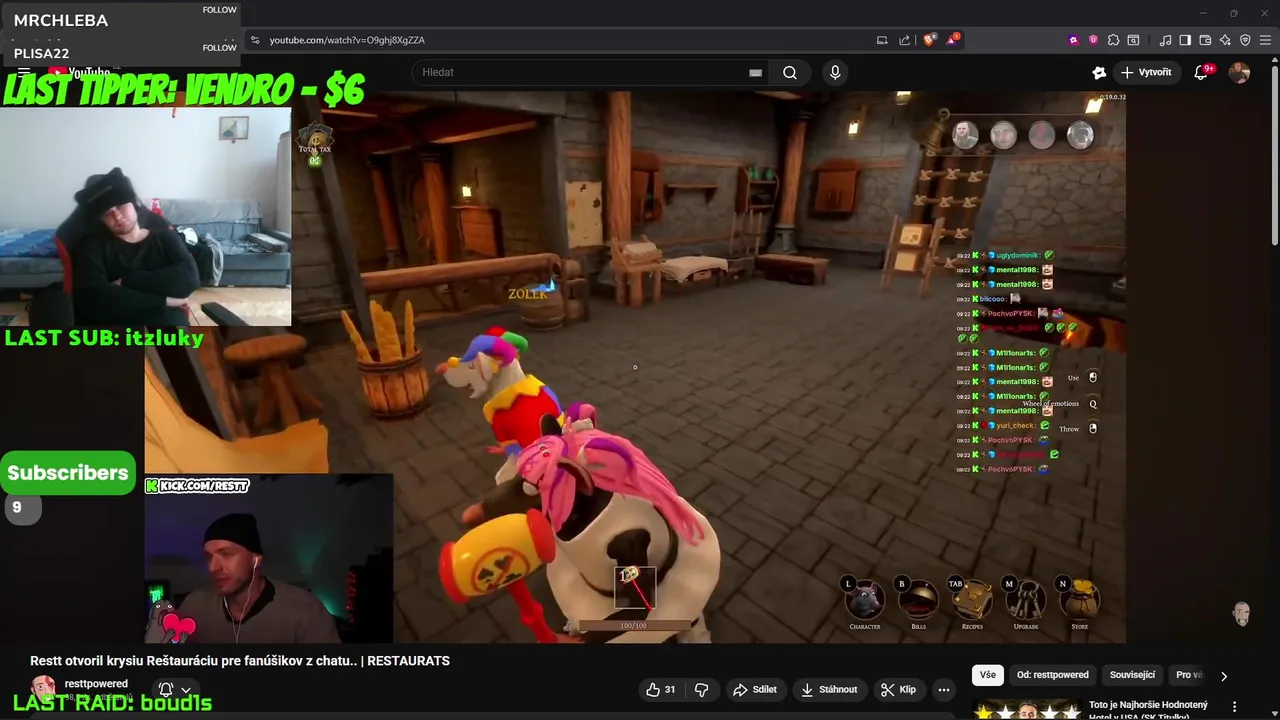Open Brave Rewards triangle icon
The height and width of the screenshot is (720, 1280).
(x=954, y=40)
